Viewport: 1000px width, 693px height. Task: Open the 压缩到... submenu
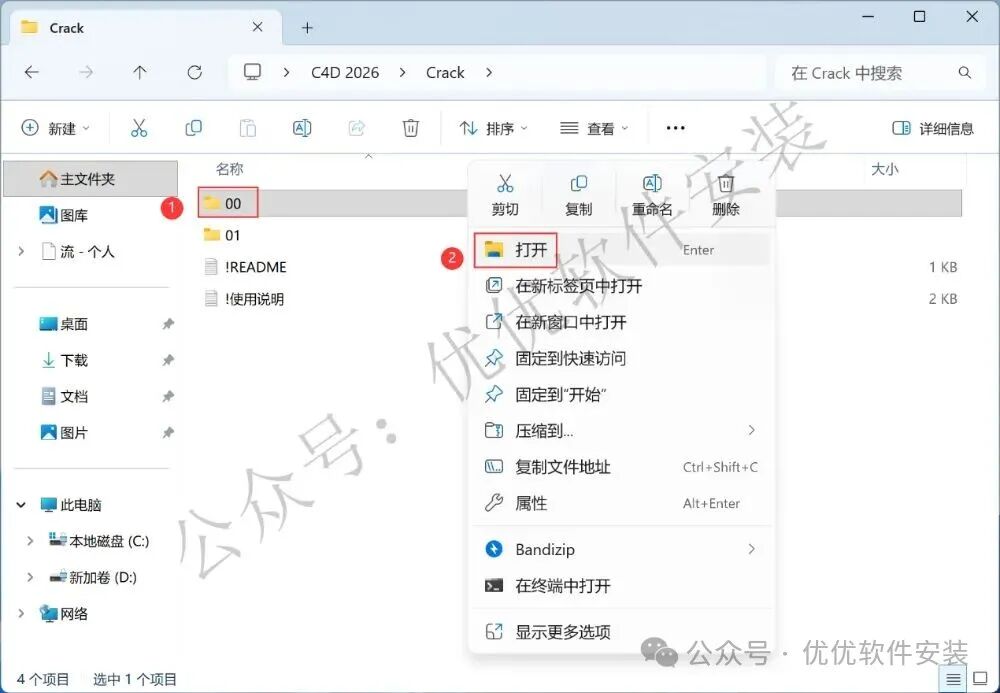pos(622,431)
